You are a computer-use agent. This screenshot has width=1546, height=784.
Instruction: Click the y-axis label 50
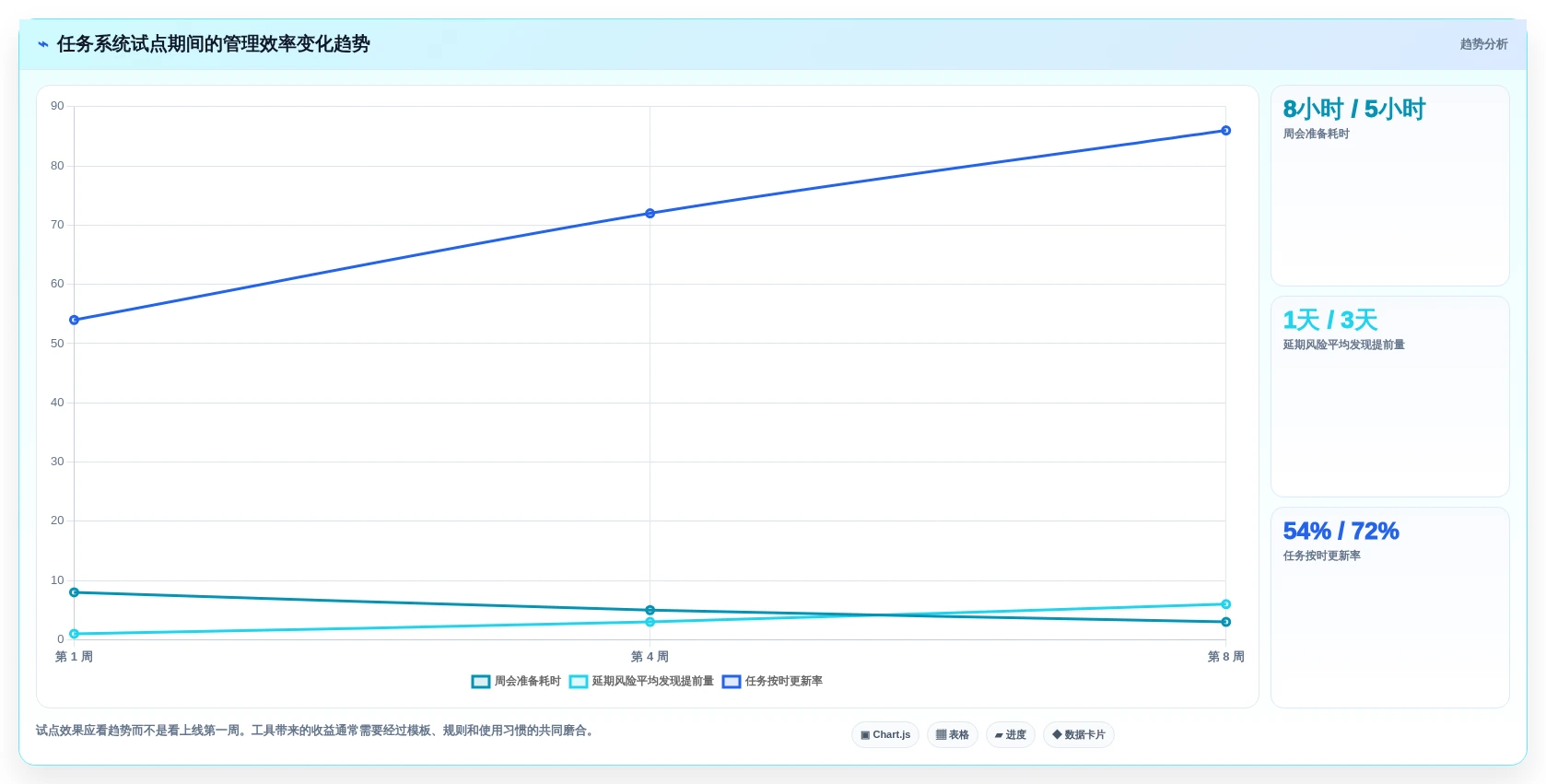57,344
